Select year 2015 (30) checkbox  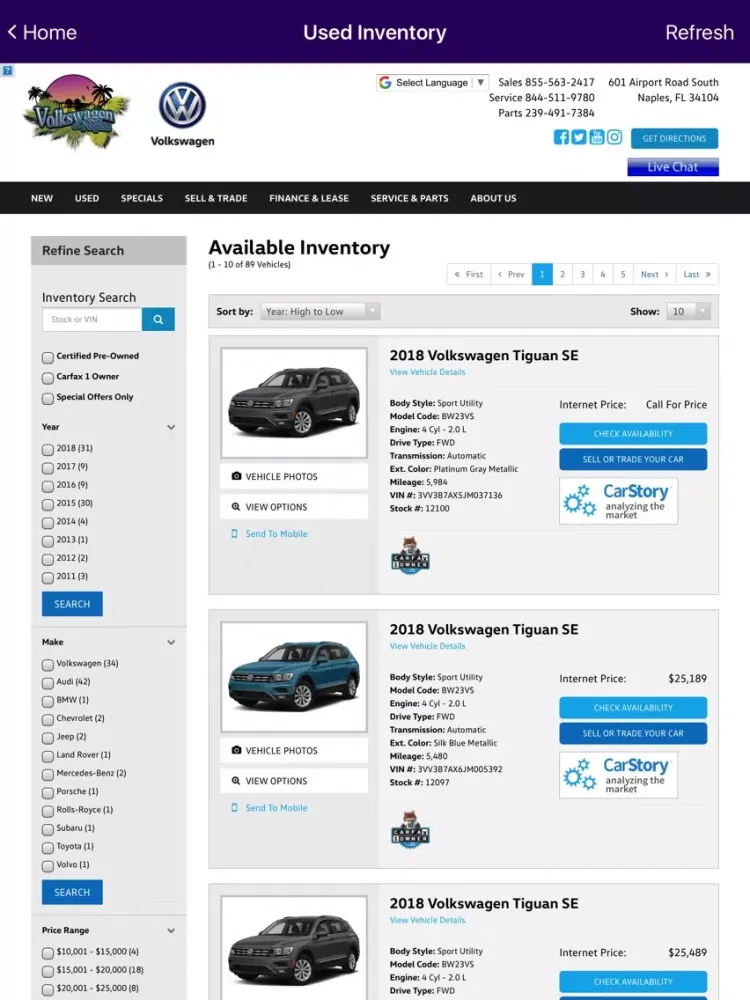point(48,505)
